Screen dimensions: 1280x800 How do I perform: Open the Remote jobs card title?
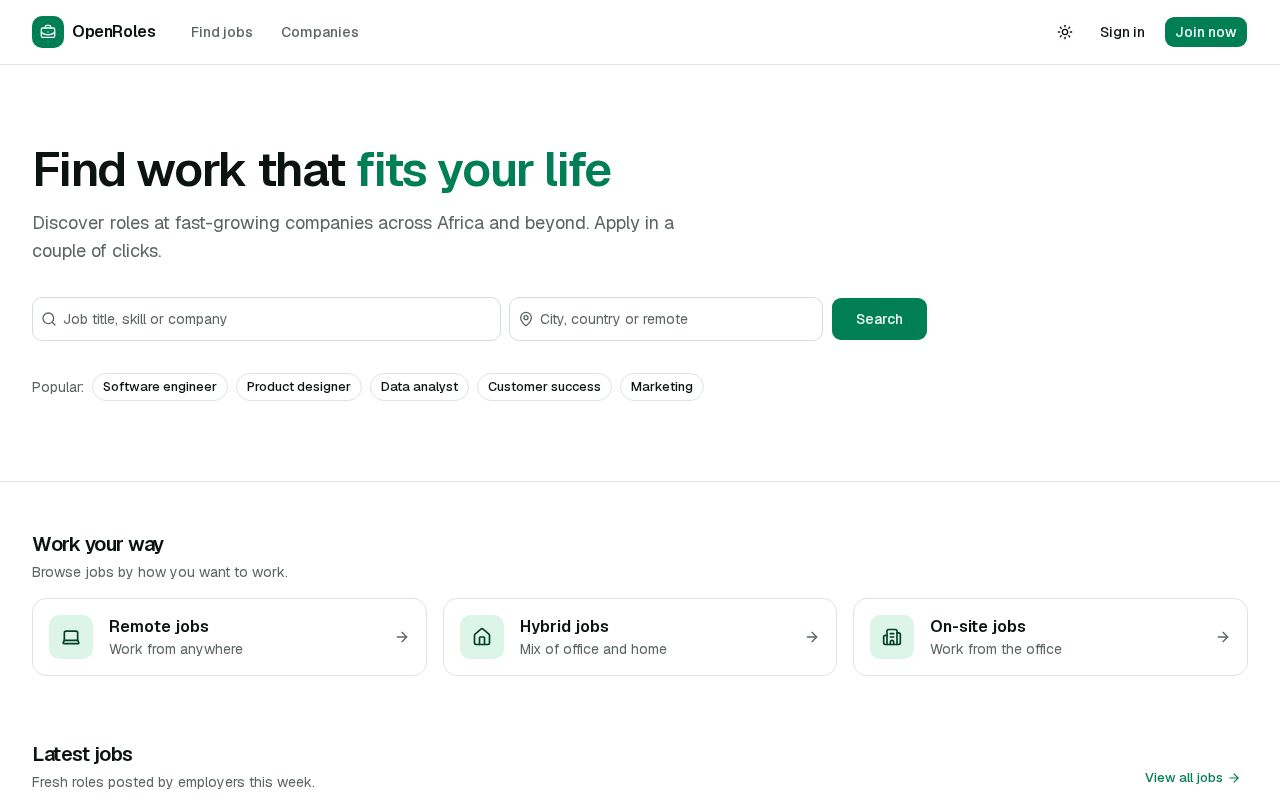(159, 626)
